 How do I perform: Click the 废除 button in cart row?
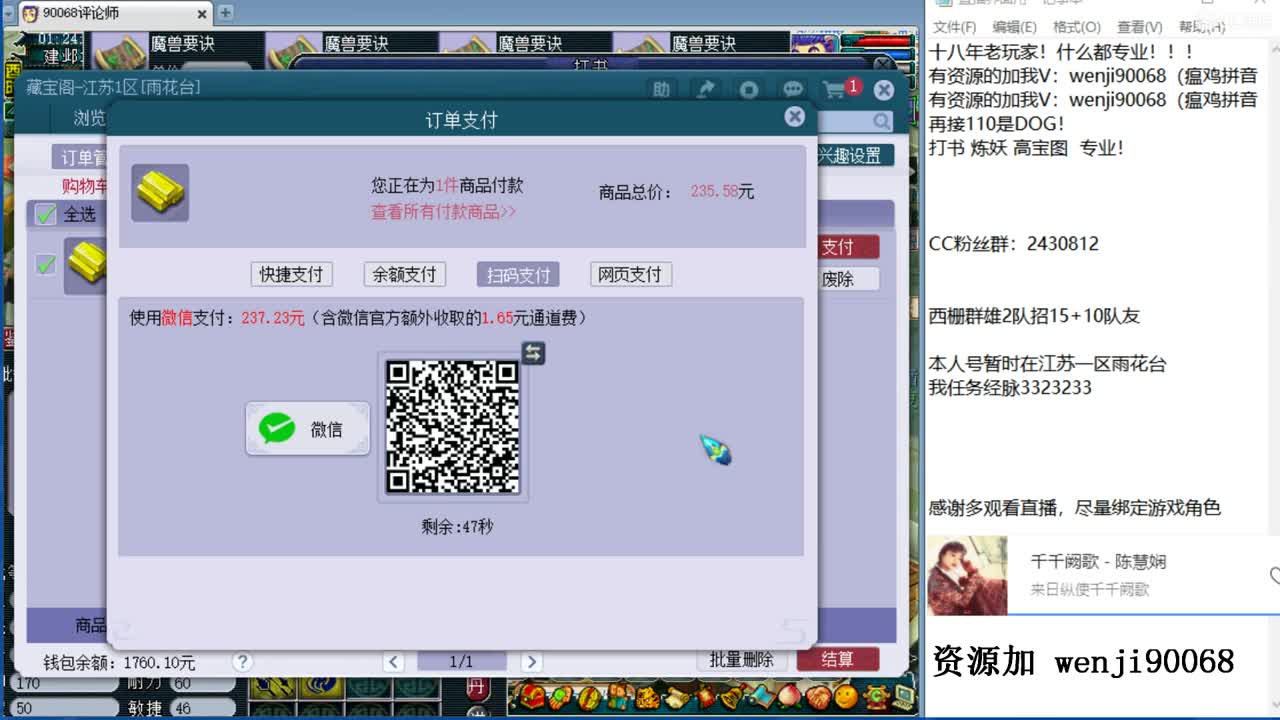point(849,279)
